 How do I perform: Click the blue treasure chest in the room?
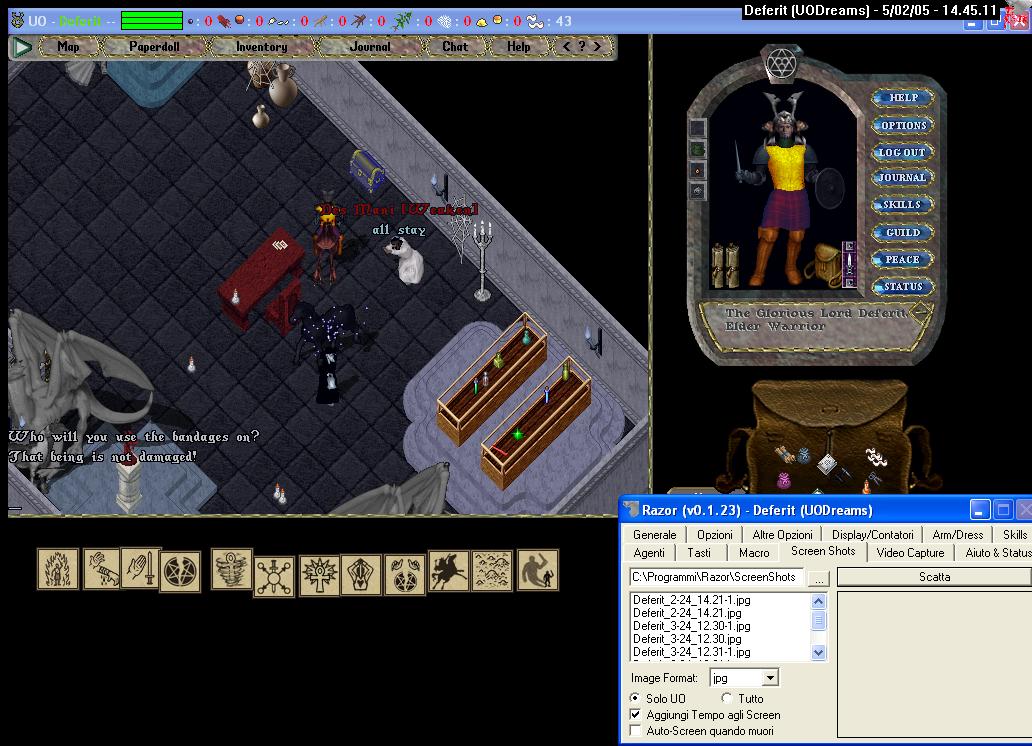367,170
